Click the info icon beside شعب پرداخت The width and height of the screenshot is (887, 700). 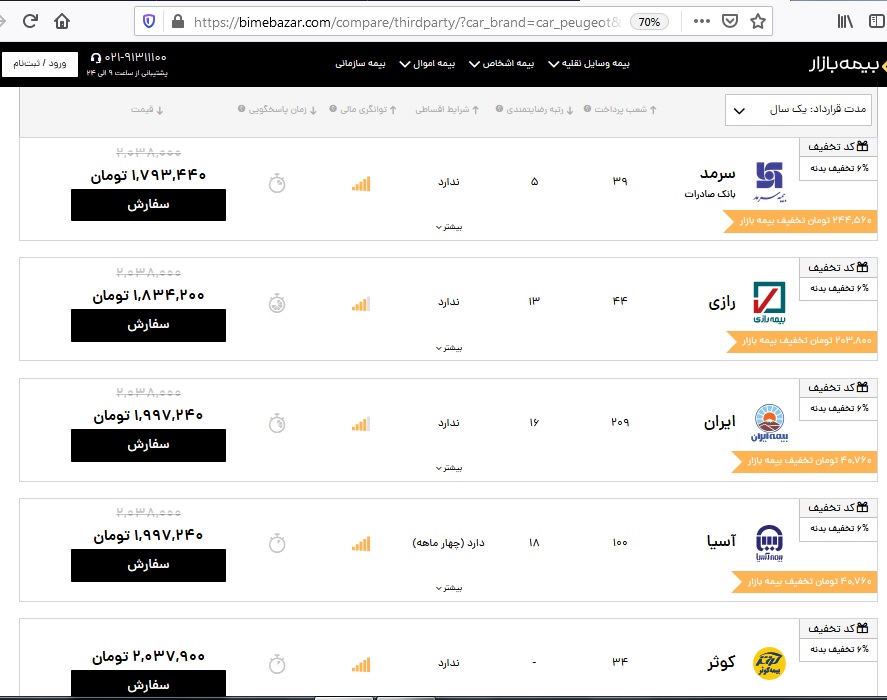[x=588, y=109]
